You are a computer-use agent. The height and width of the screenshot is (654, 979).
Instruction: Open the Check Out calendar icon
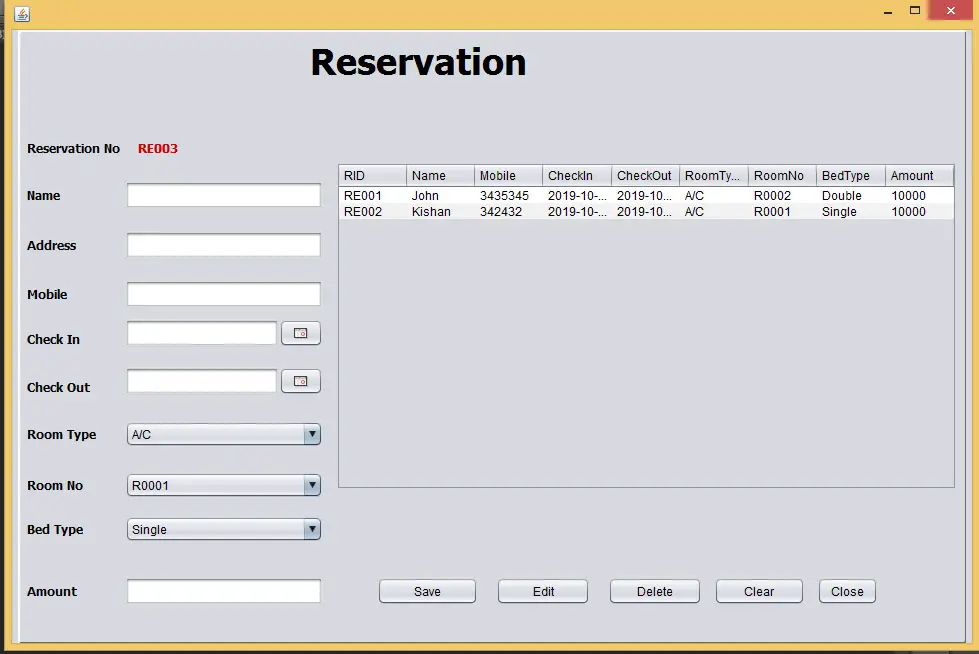(x=301, y=381)
